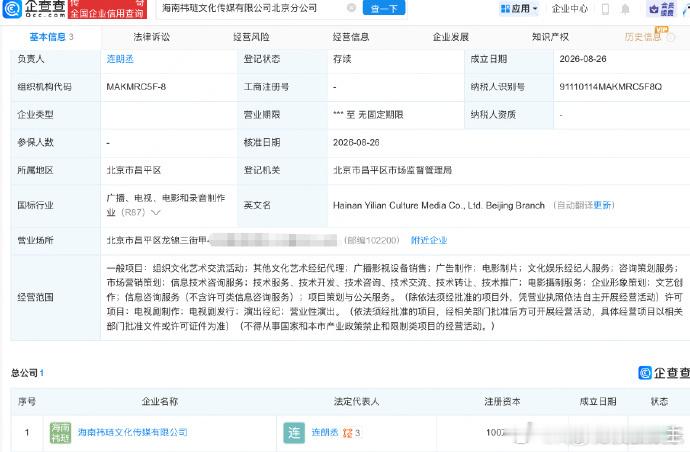This screenshot has width=690, height=452.
Task: Open 企业中心 in the header
Action: coord(569,8)
